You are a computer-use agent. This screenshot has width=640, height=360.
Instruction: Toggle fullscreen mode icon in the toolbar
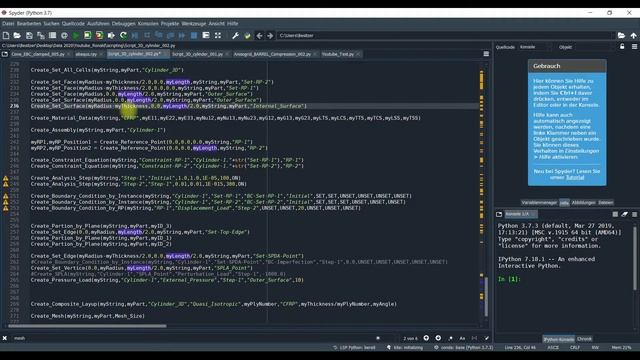218,36
